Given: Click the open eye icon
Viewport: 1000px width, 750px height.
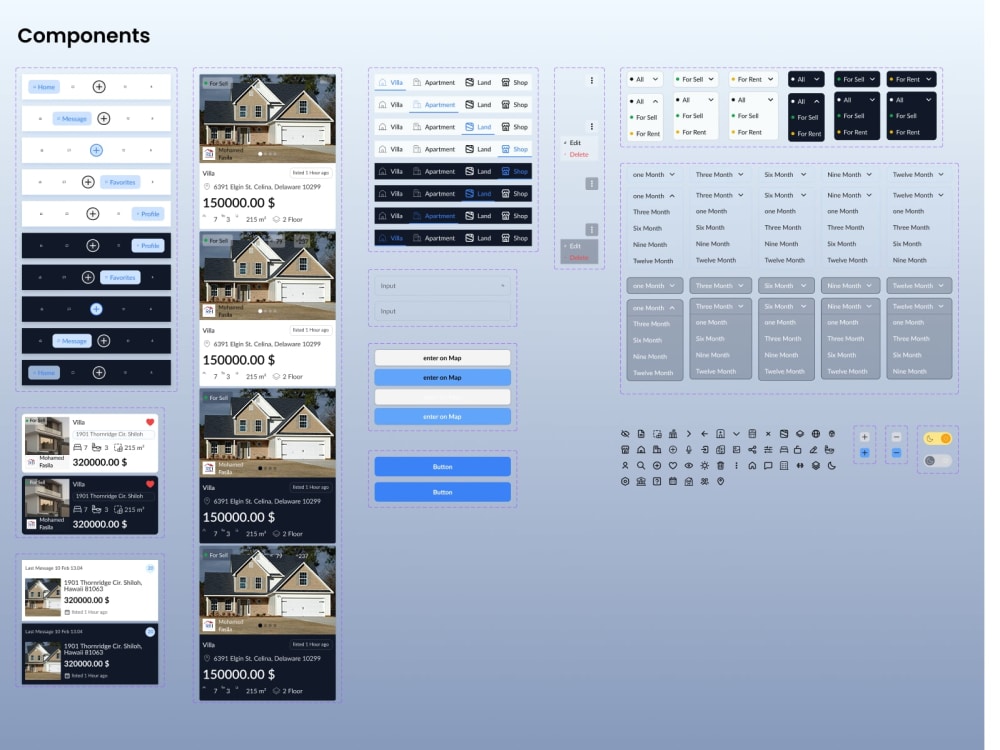Looking at the screenshot, I should click(x=689, y=466).
